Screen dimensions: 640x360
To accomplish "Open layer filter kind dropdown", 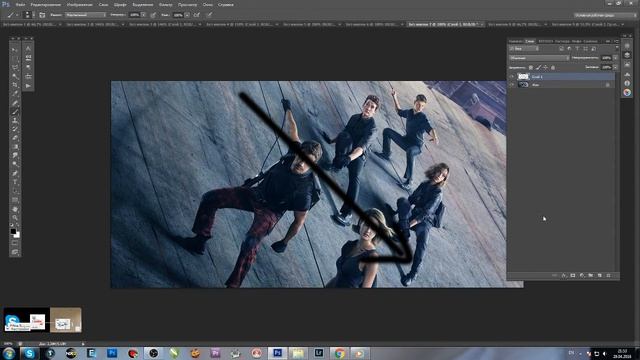I will tap(524, 49).
